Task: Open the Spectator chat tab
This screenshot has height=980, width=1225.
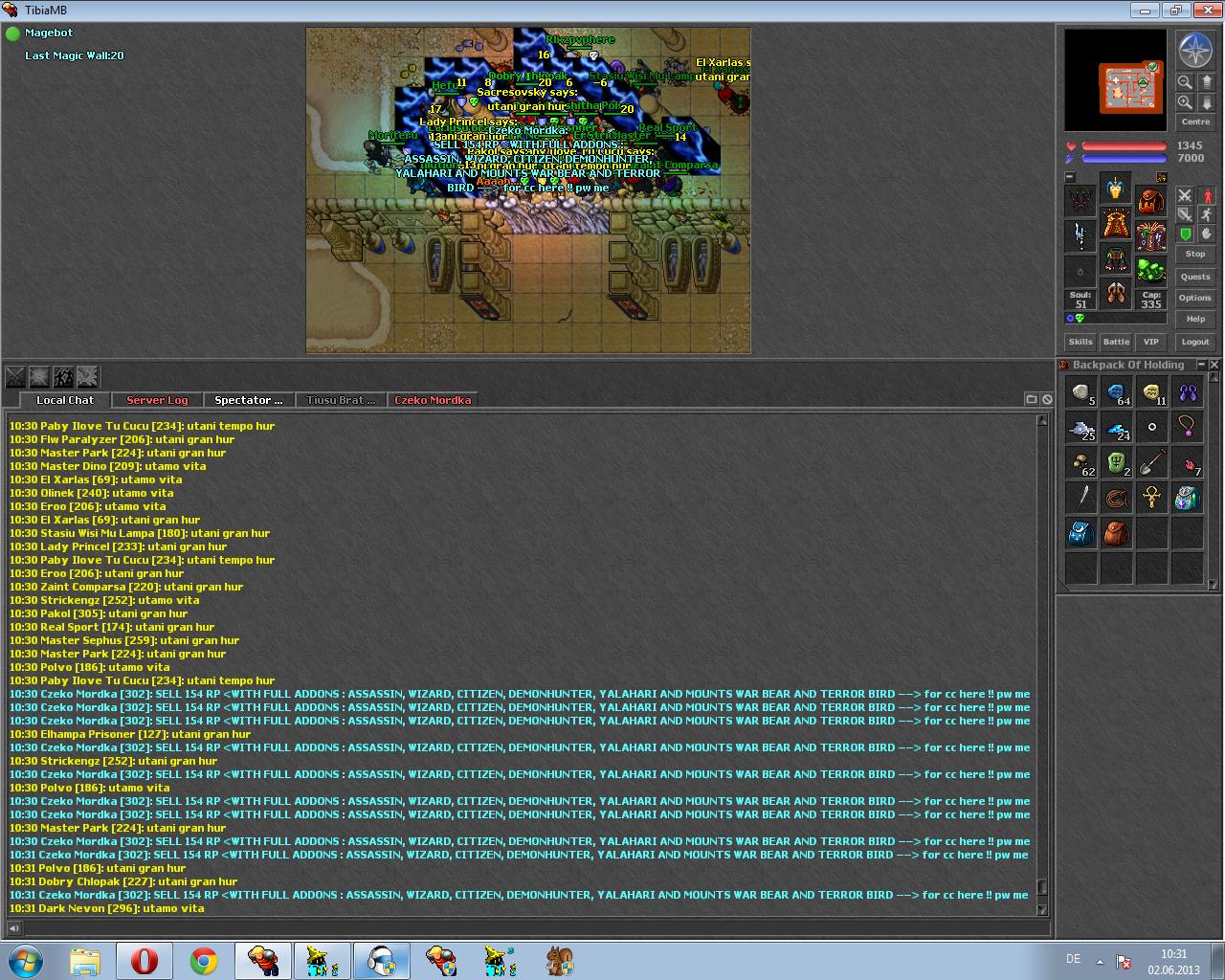Action: [x=248, y=400]
